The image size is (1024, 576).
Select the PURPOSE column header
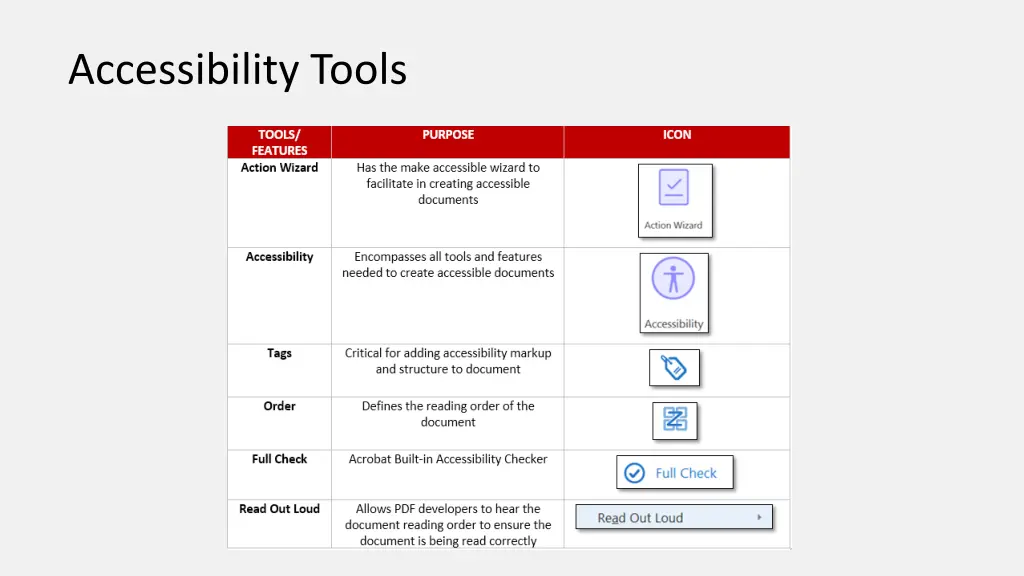tap(448, 135)
